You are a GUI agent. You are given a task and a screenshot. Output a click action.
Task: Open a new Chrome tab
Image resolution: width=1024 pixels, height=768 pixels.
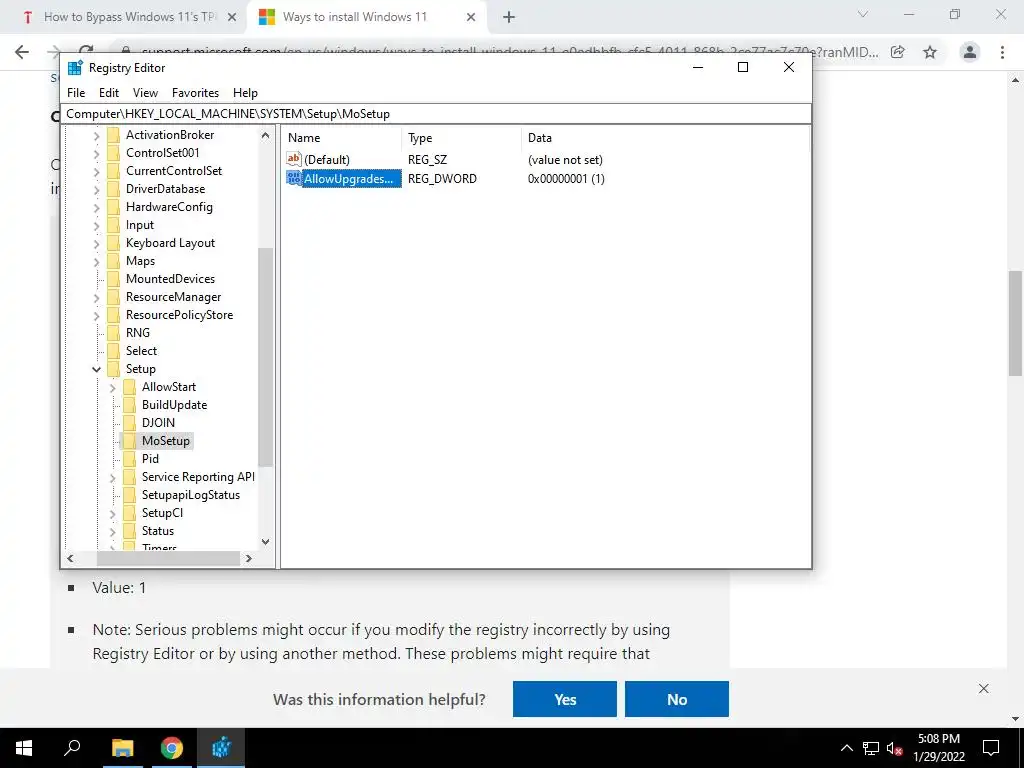[x=509, y=18]
